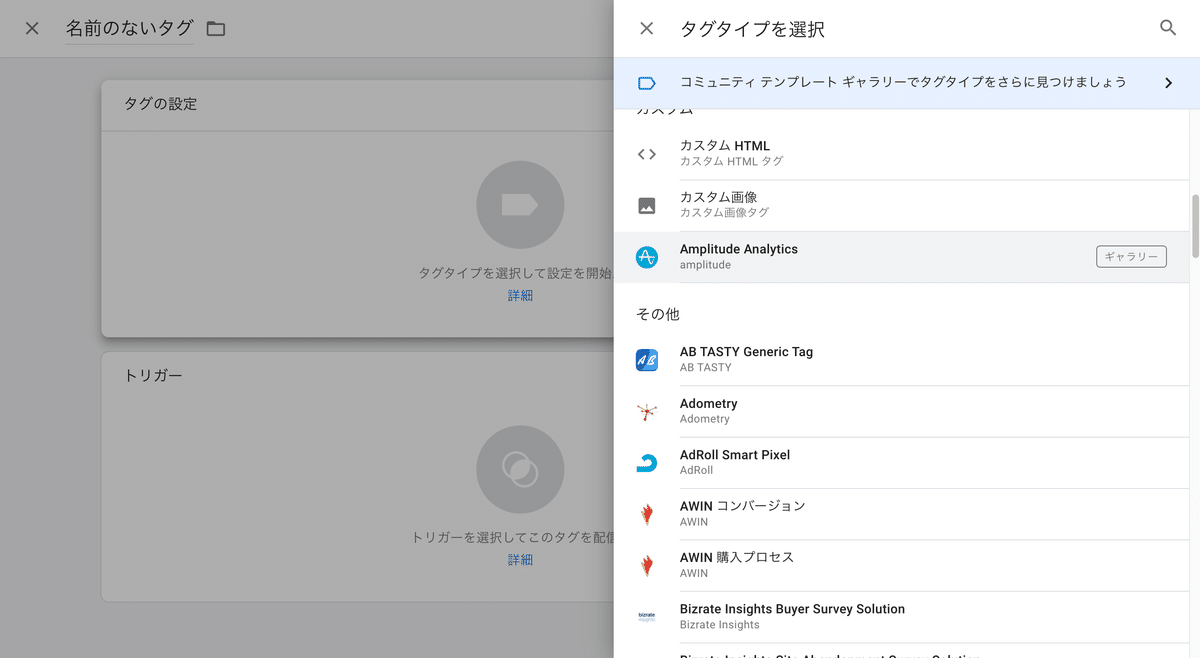Screen dimensions: 1200x658
Task: Select AWIN 購入プロセス tag type
Action: coord(901,566)
